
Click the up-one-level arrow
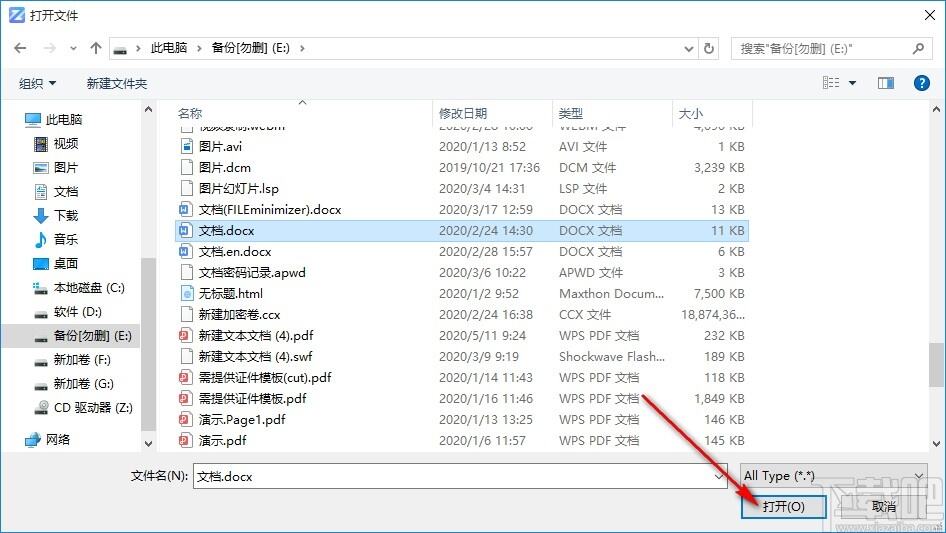tap(95, 48)
